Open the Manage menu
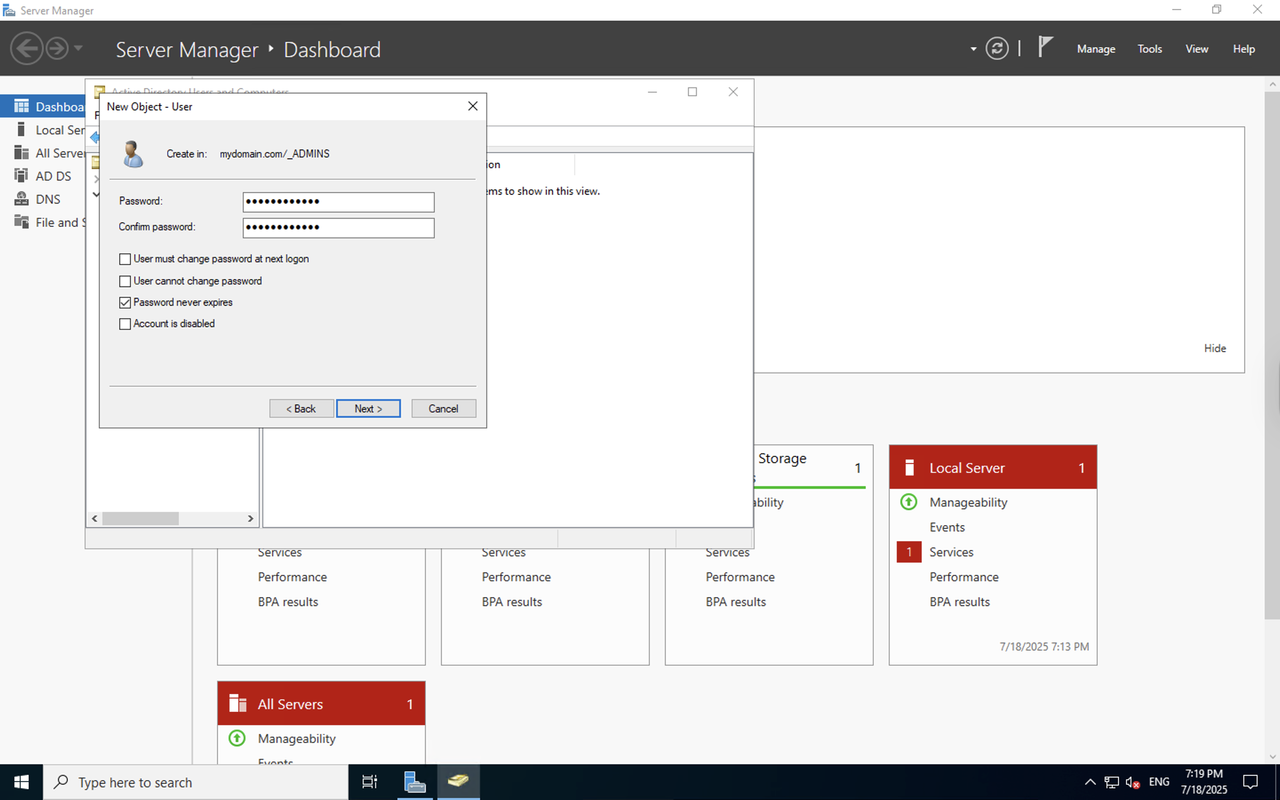Viewport: 1280px width, 800px height. pyautogui.click(x=1096, y=49)
